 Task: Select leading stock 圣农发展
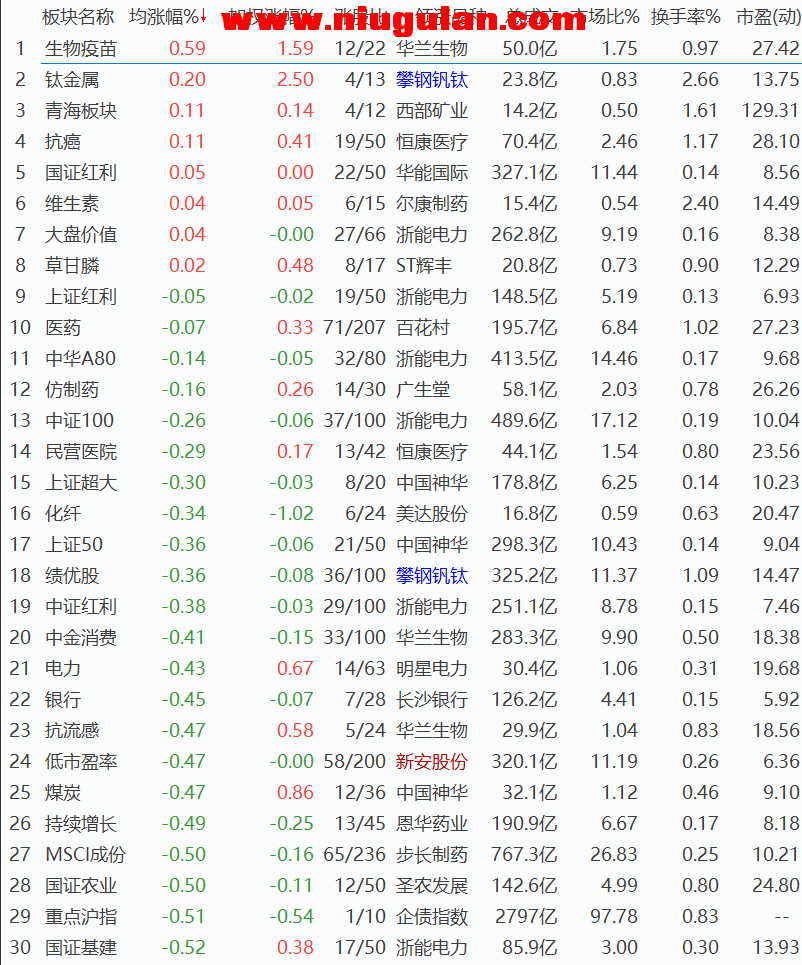pos(432,886)
